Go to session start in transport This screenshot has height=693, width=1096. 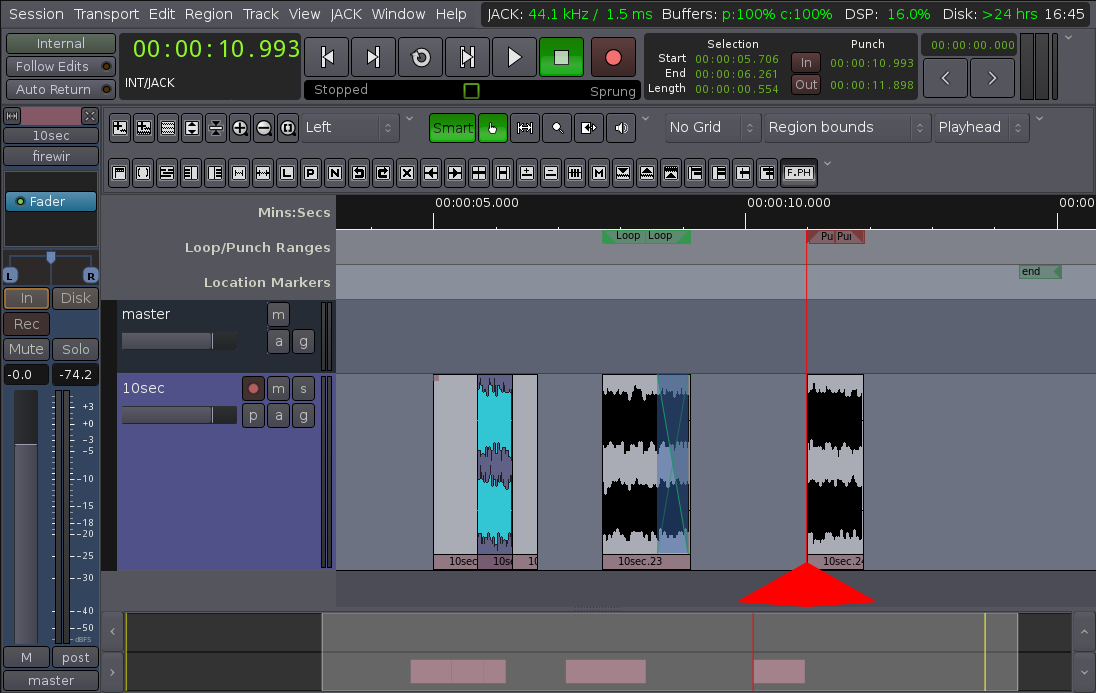(326, 57)
